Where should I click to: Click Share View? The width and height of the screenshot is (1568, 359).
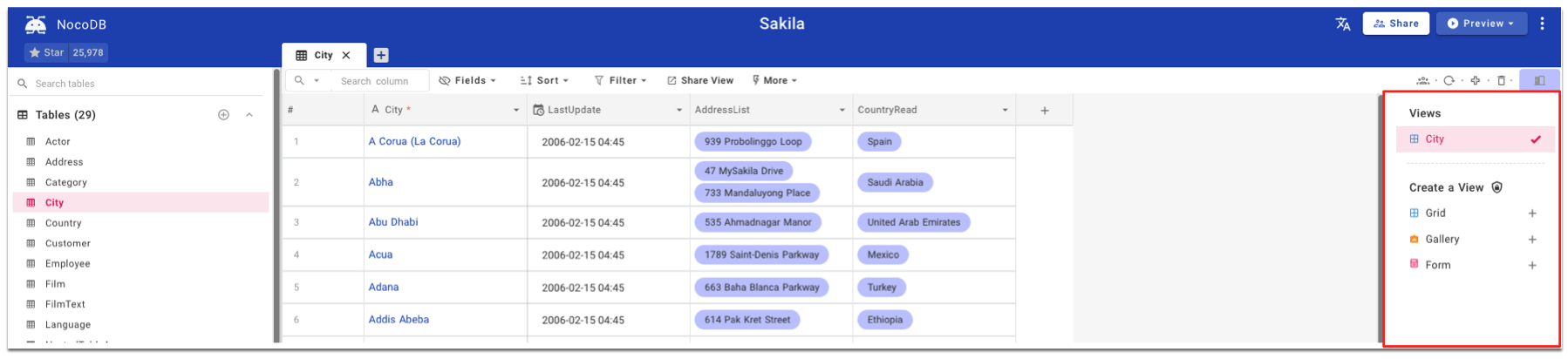(700, 80)
